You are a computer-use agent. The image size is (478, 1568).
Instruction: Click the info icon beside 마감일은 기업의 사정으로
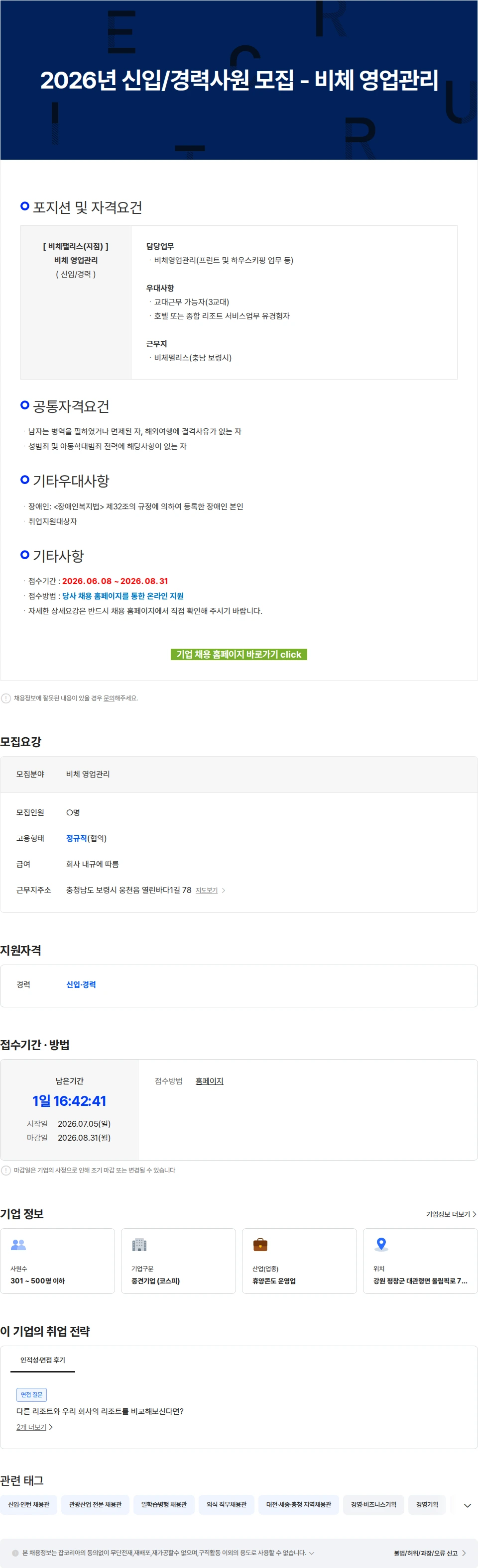coord(6,1170)
